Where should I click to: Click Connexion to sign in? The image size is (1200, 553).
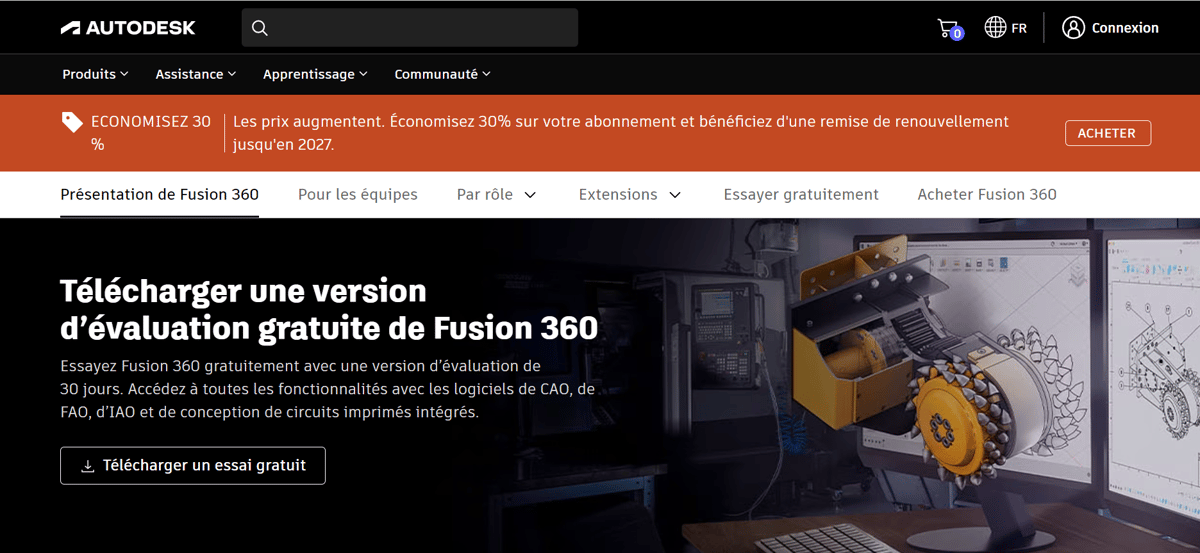(1125, 28)
